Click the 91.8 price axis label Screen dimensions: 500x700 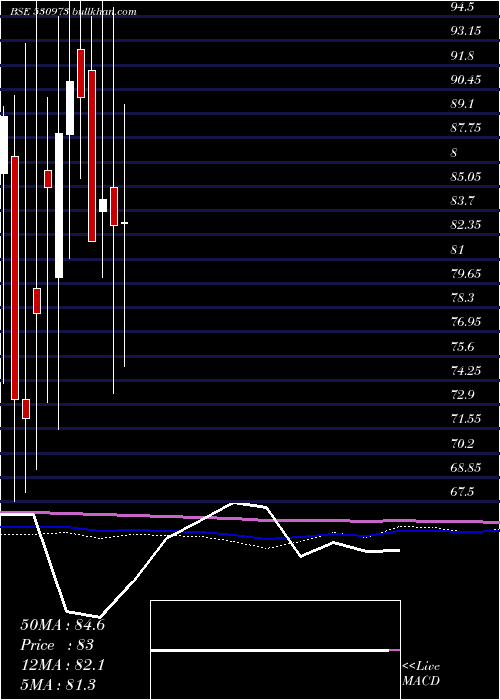[462, 56]
